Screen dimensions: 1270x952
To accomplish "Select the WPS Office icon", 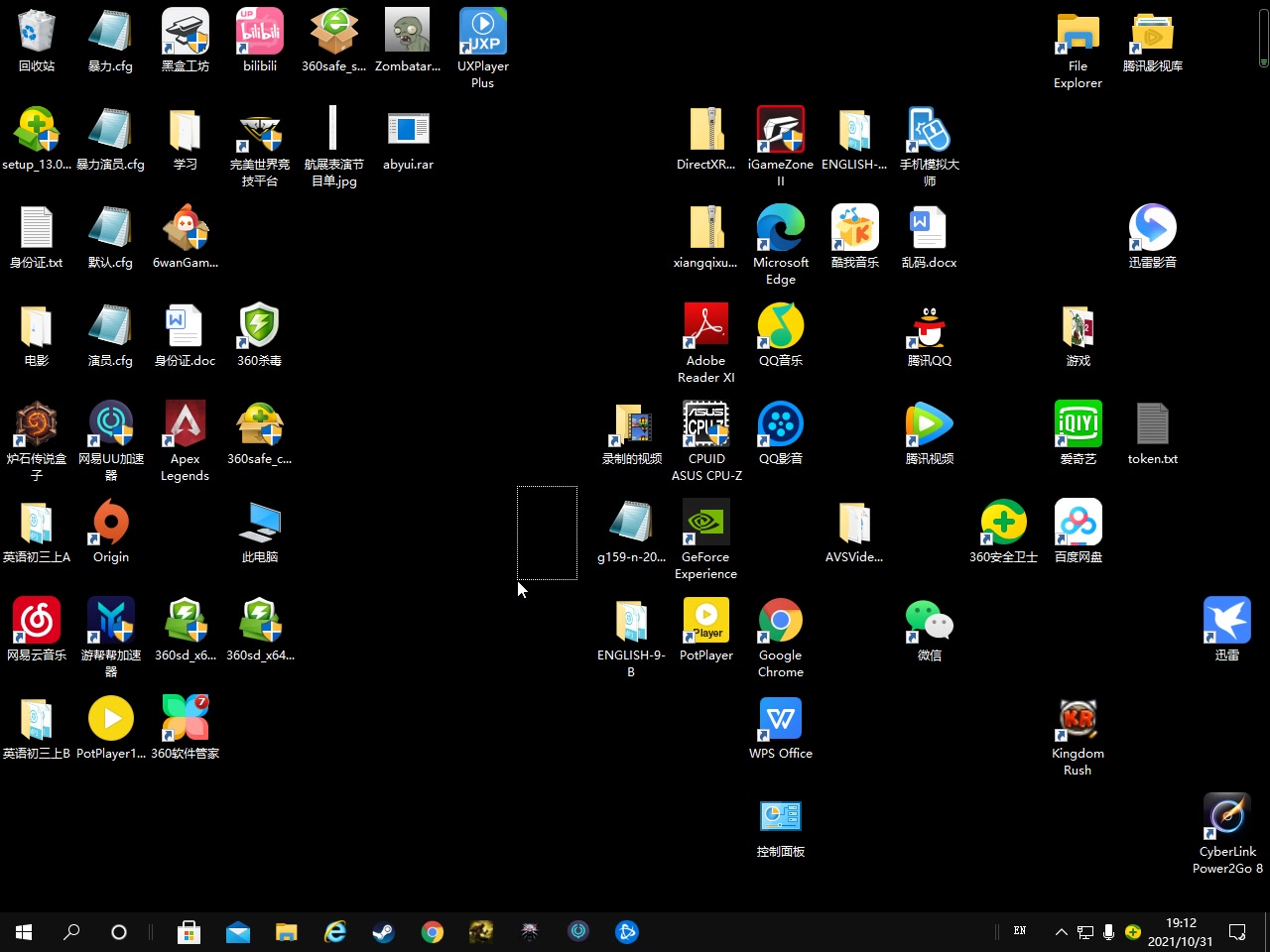I will point(781,727).
